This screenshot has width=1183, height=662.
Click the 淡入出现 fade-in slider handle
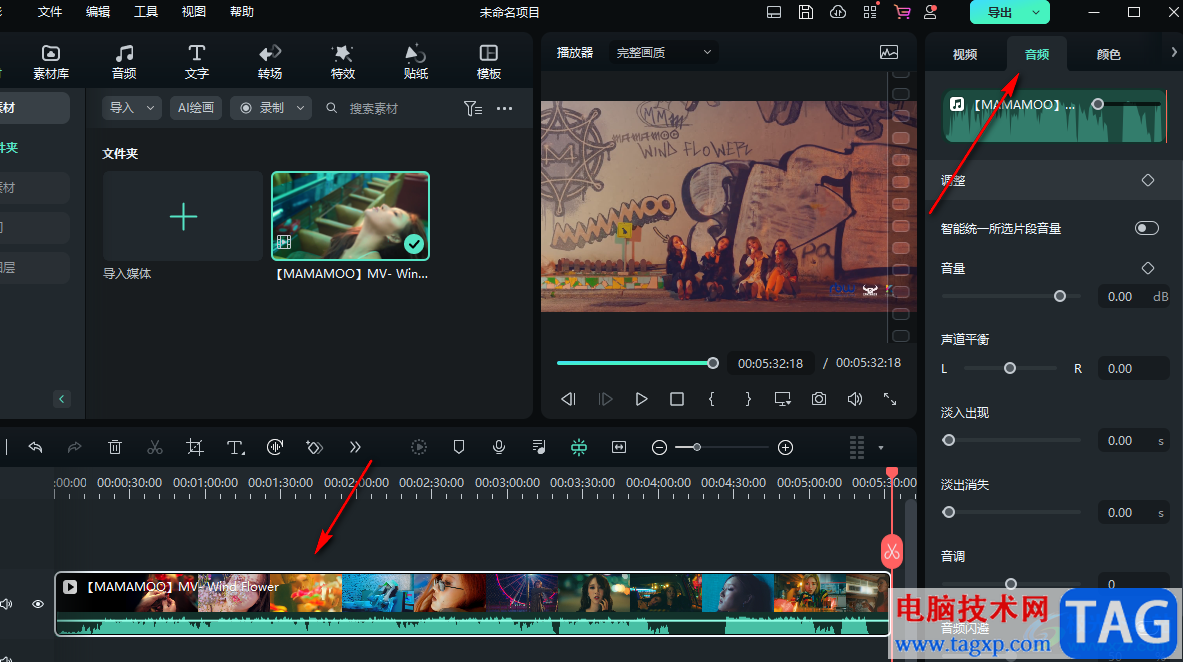click(949, 440)
